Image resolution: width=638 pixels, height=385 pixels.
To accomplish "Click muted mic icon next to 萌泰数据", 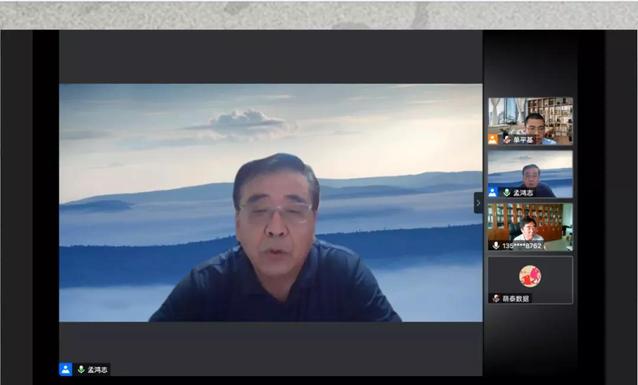I will pos(496,298).
